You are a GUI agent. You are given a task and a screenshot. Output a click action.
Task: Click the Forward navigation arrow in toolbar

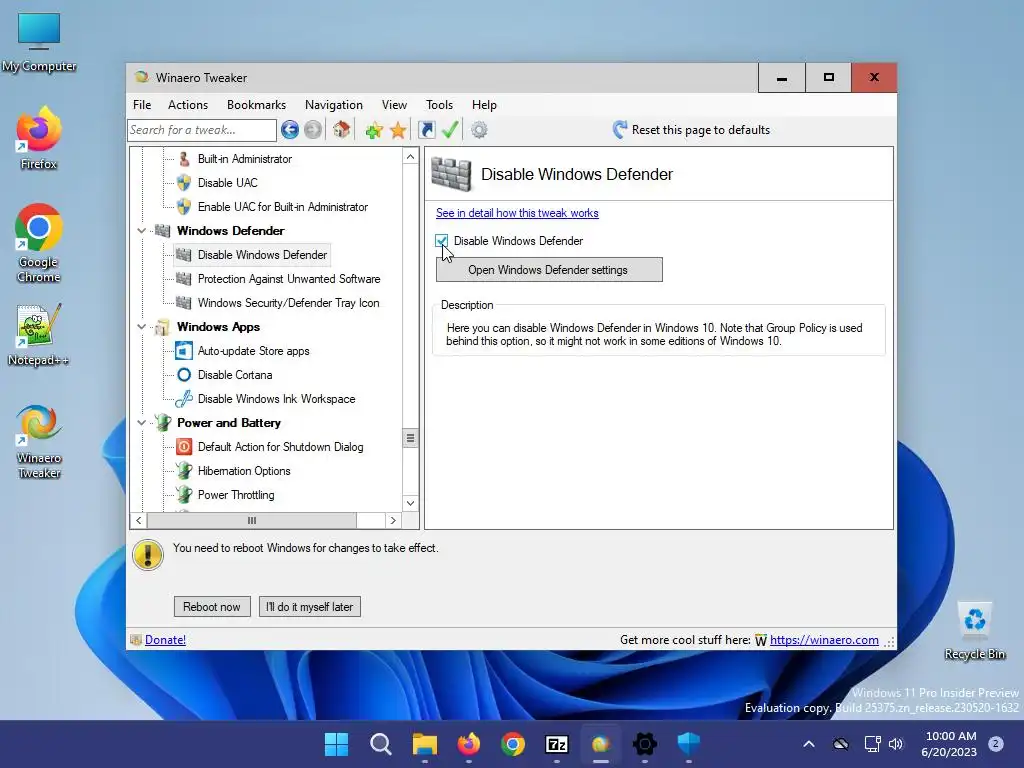click(x=313, y=130)
